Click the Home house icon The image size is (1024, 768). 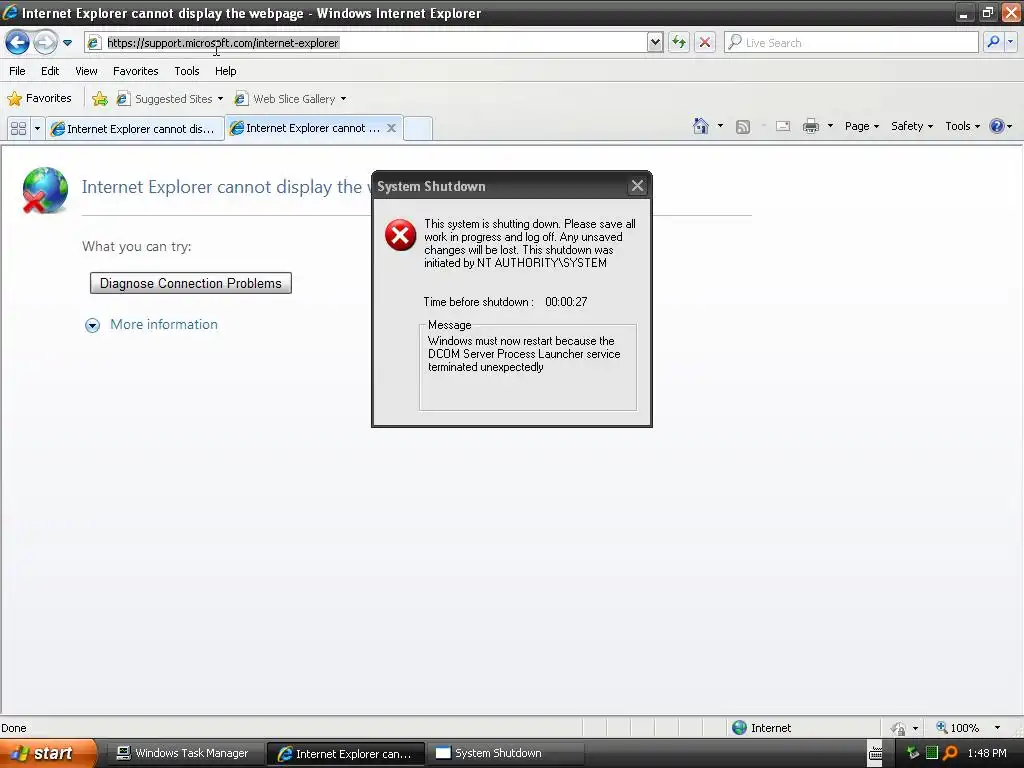coord(701,126)
